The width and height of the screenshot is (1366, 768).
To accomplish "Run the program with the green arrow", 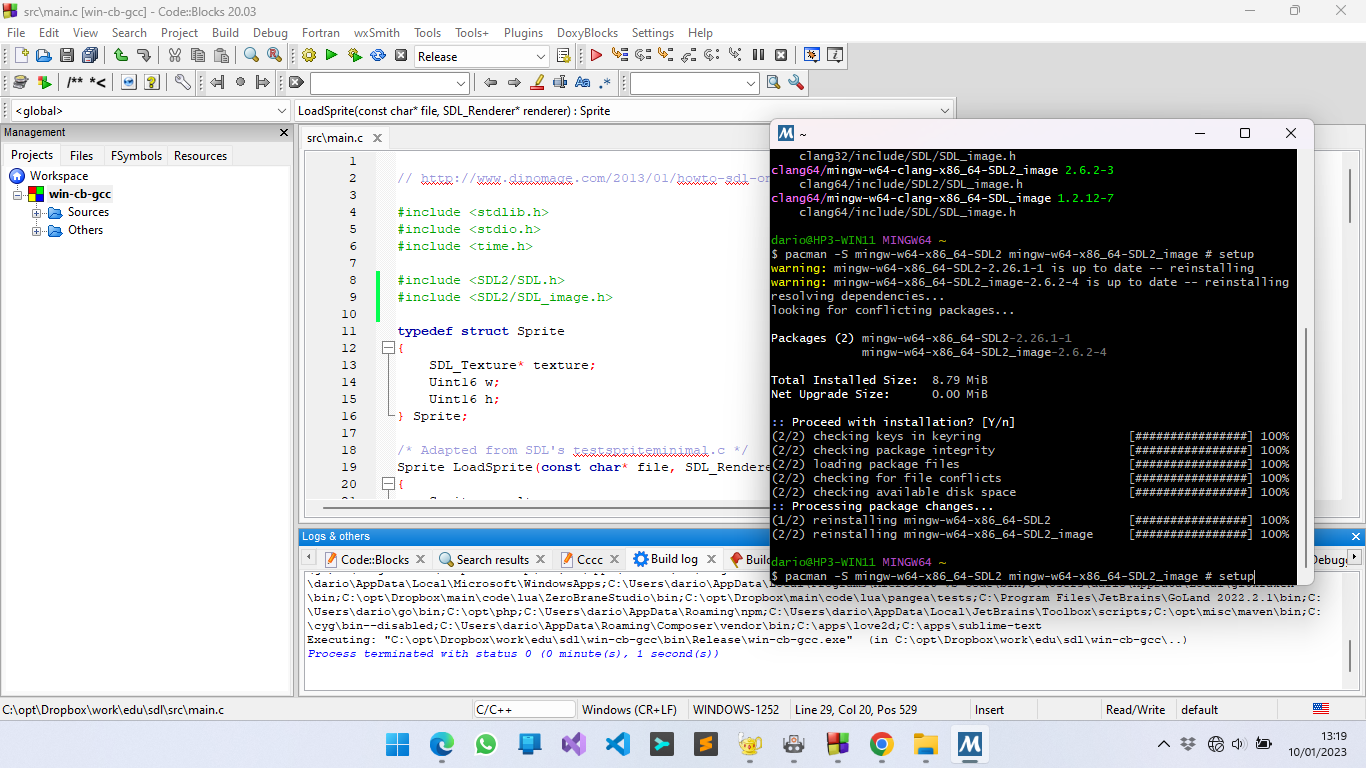I will pos(331,56).
